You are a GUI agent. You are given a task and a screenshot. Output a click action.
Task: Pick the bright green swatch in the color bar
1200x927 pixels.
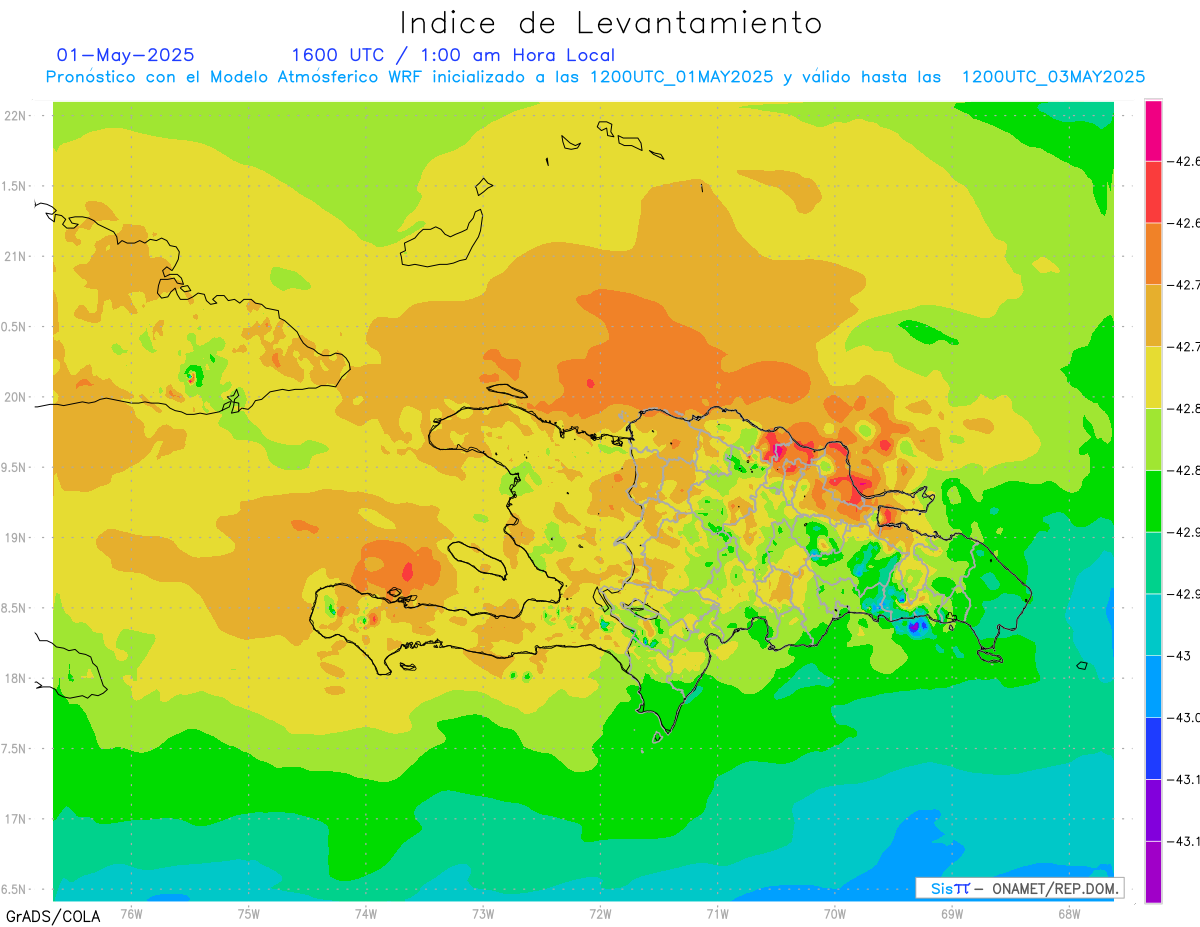tap(1153, 502)
